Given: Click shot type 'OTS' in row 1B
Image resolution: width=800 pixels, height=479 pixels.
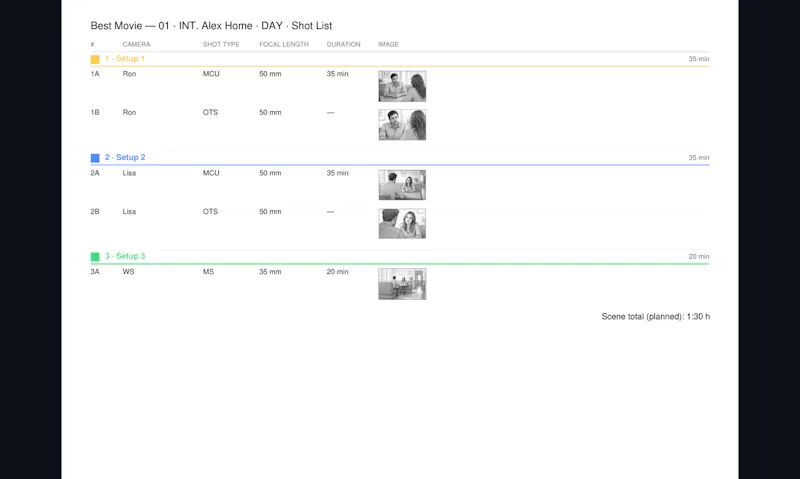Looking at the screenshot, I should (210, 112).
